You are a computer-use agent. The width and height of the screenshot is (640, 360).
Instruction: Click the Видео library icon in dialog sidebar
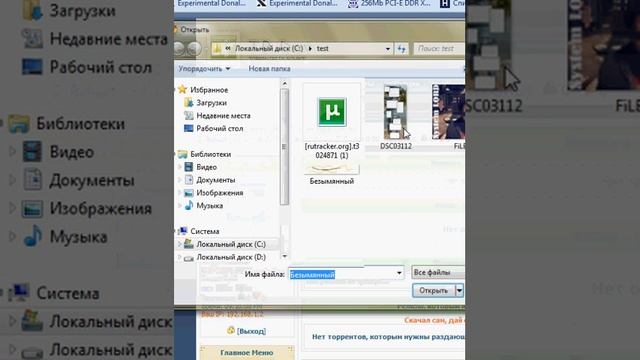click(x=189, y=167)
